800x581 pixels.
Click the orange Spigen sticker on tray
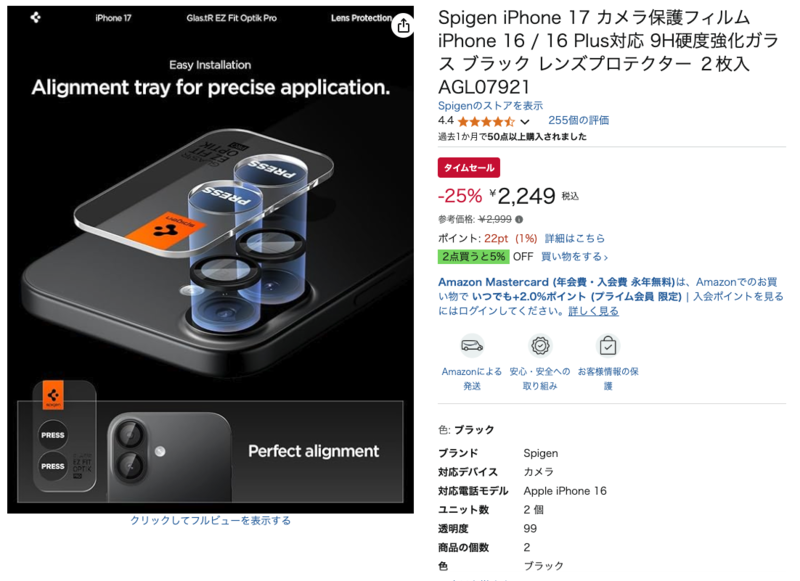165,228
